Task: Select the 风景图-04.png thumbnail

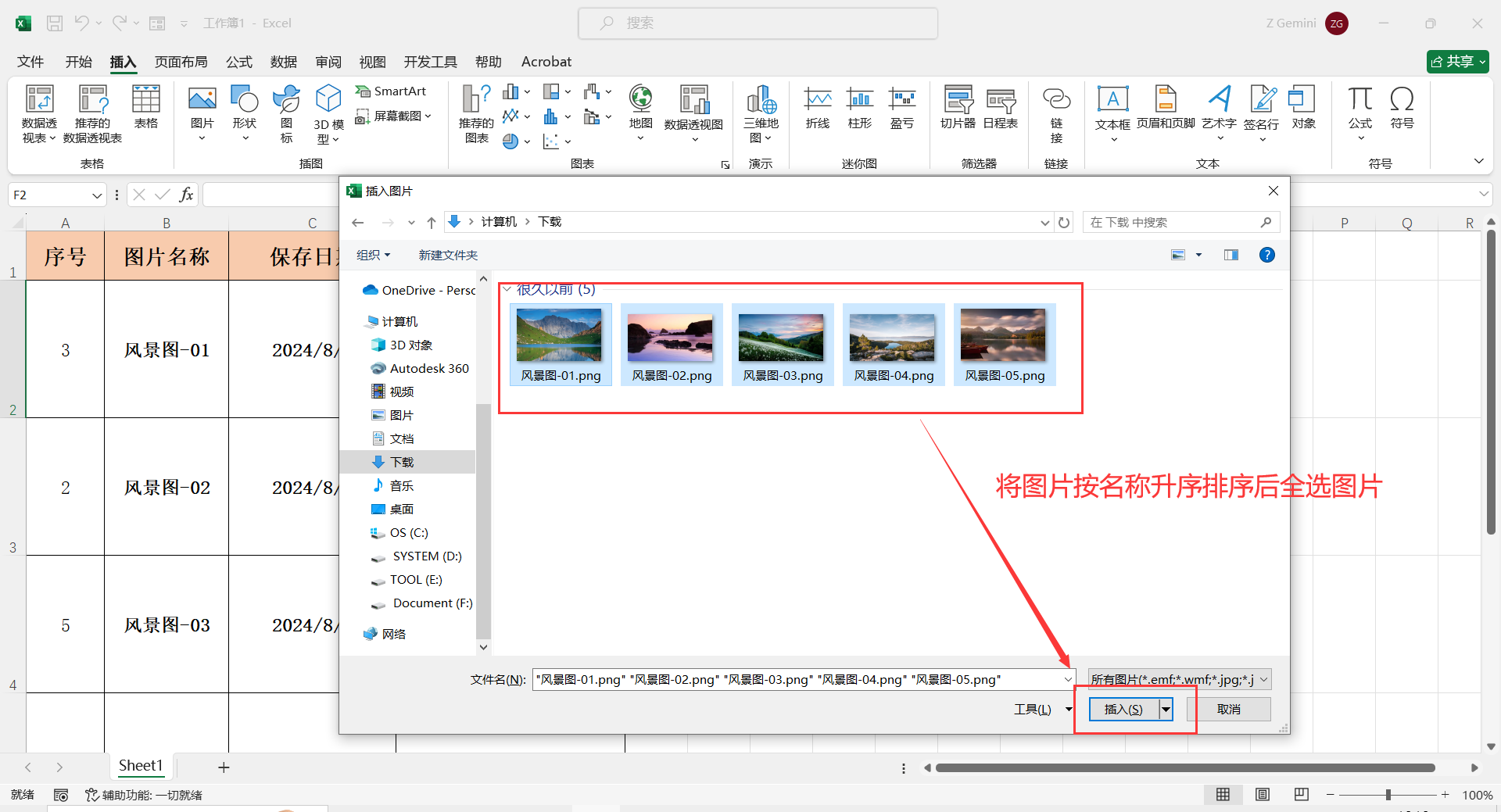Action: tap(893, 337)
